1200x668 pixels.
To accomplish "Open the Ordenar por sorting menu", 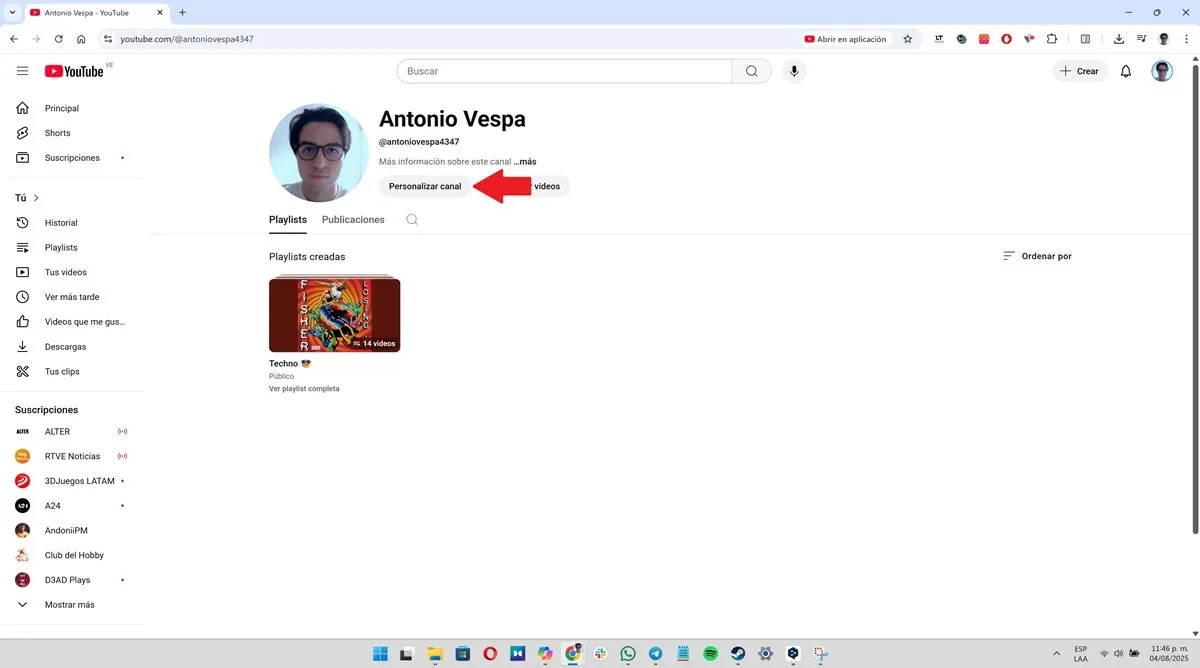I will (x=1037, y=256).
